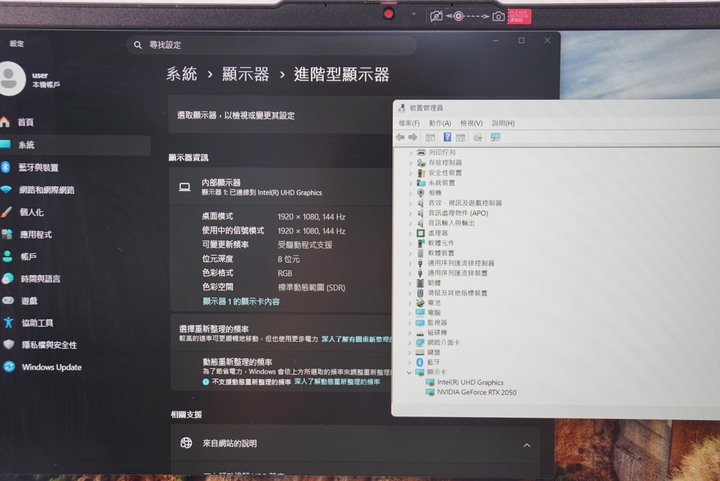Select 通用序列匯流排裝置 tree item
The width and height of the screenshot is (720, 481).
457,273
